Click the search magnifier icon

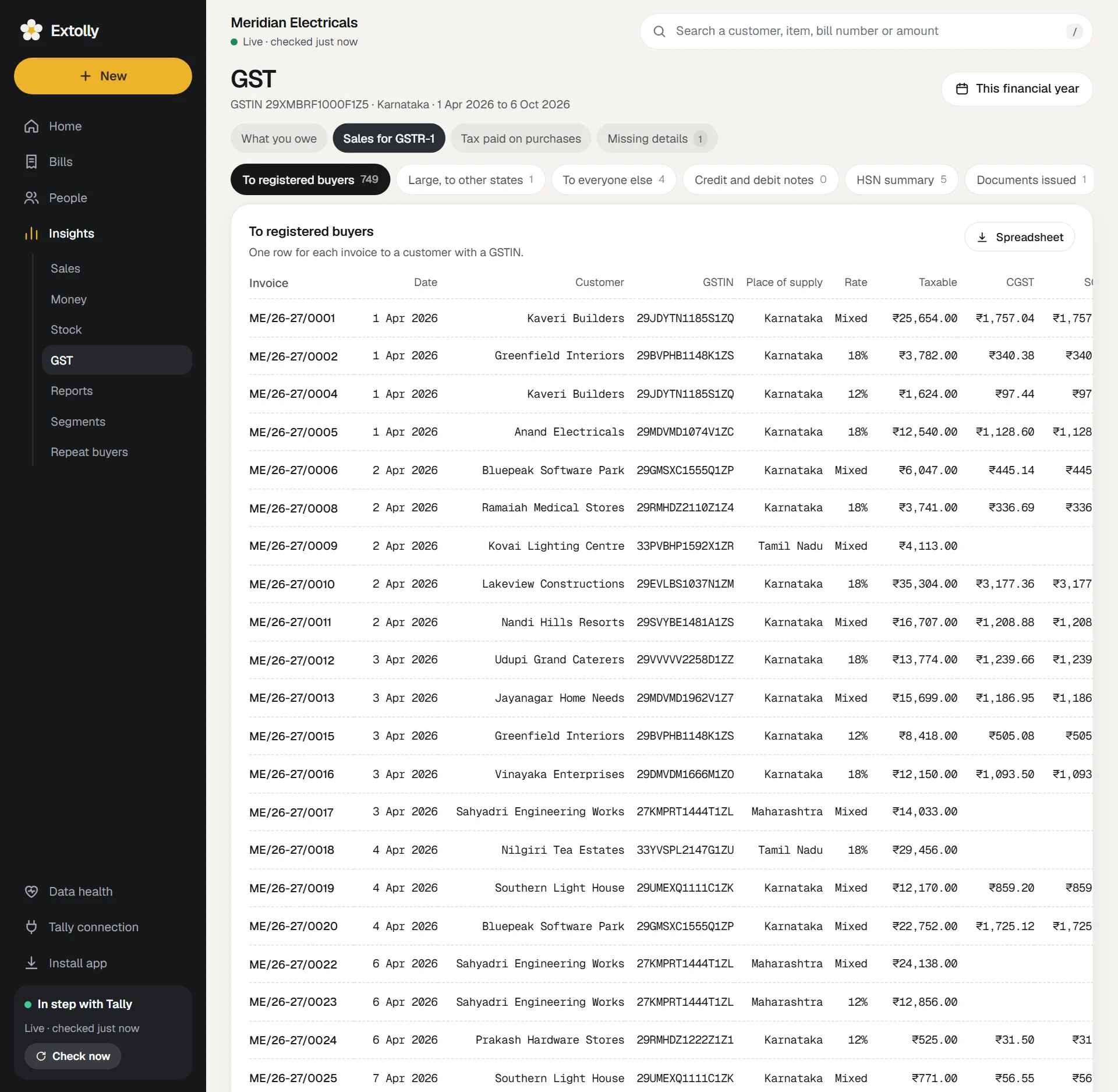[659, 31]
